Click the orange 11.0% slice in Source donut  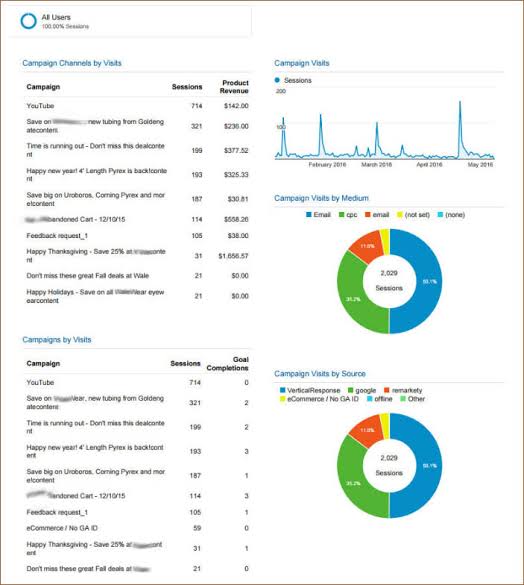[x=368, y=430]
